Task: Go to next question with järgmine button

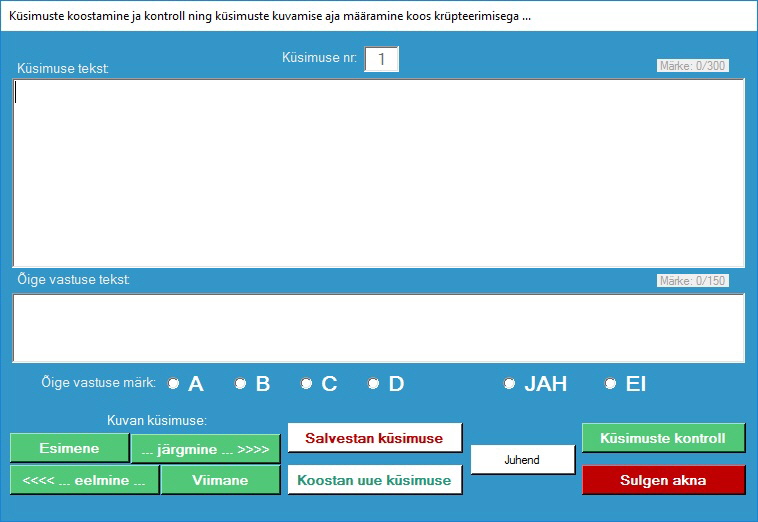Action: click(x=205, y=449)
